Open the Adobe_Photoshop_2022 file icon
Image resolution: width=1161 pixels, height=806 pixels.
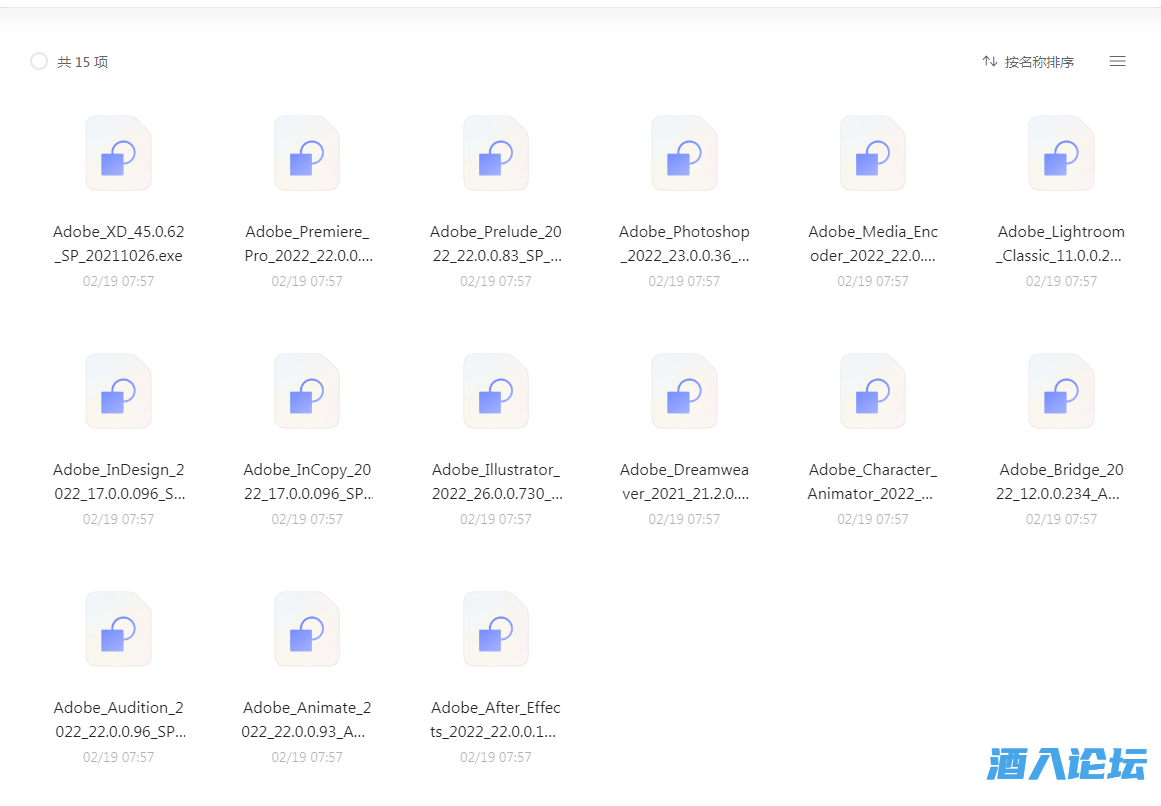684,153
